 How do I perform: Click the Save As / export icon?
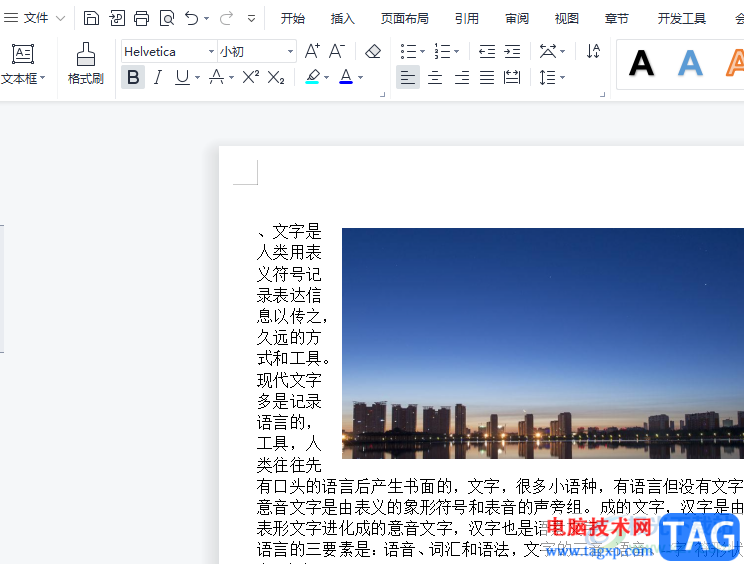pos(117,18)
